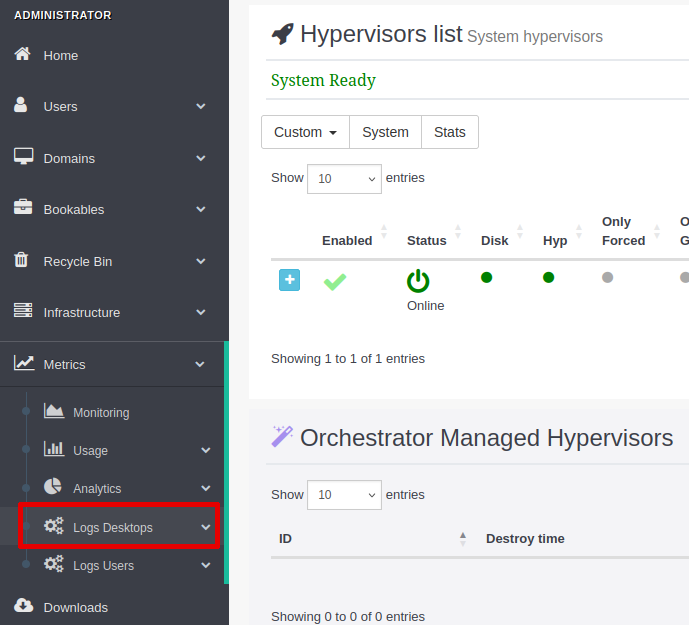Click the System button
689x625 pixels.
click(x=385, y=132)
